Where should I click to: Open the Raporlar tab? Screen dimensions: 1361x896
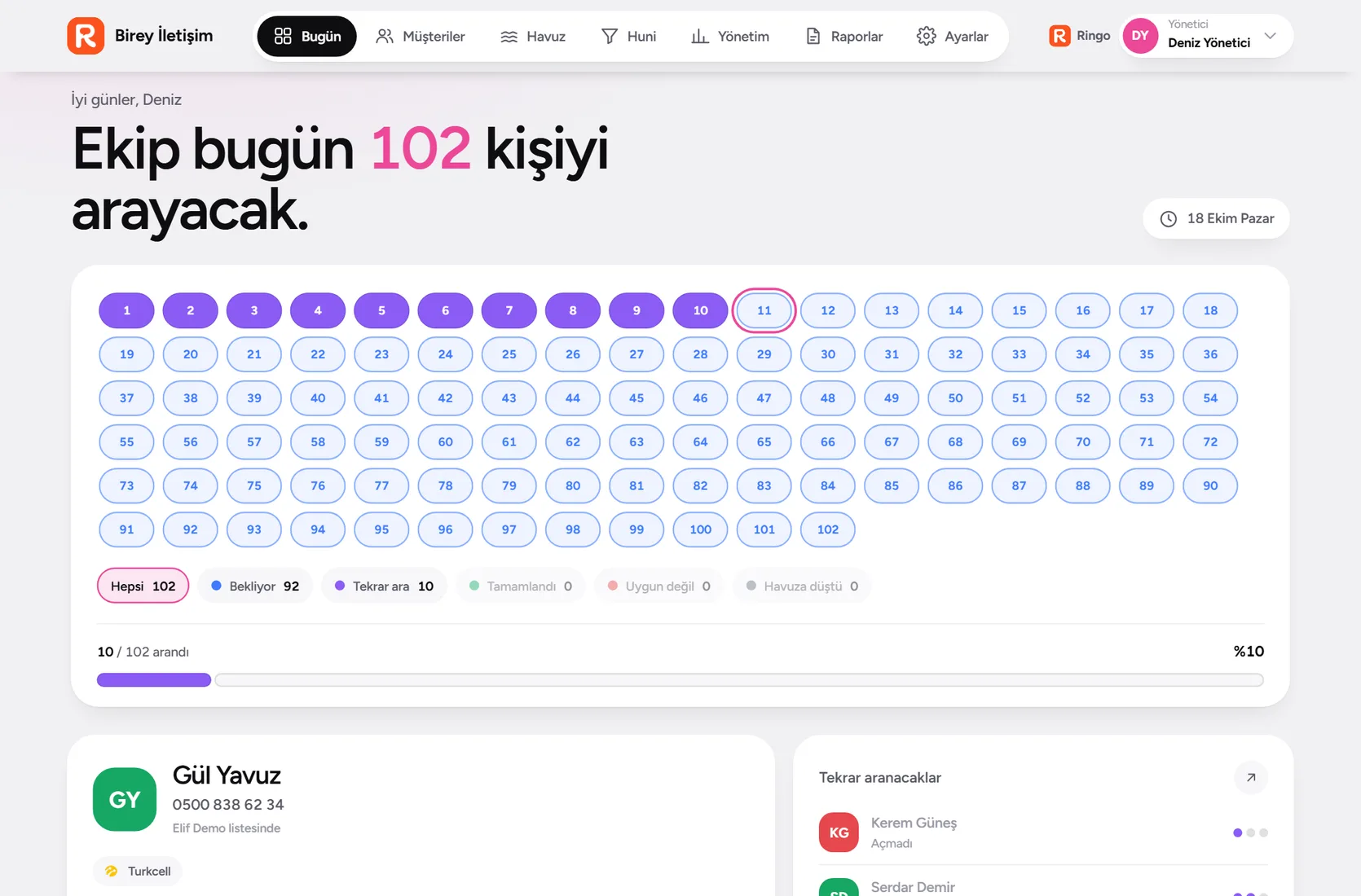pos(844,36)
